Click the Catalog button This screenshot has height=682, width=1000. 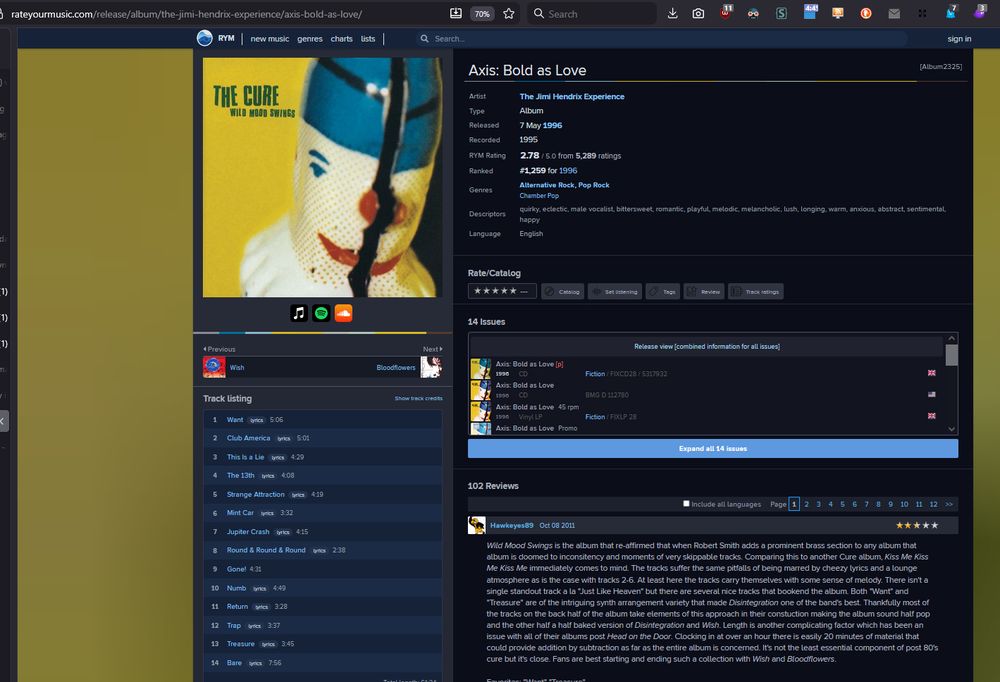(562, 292)
